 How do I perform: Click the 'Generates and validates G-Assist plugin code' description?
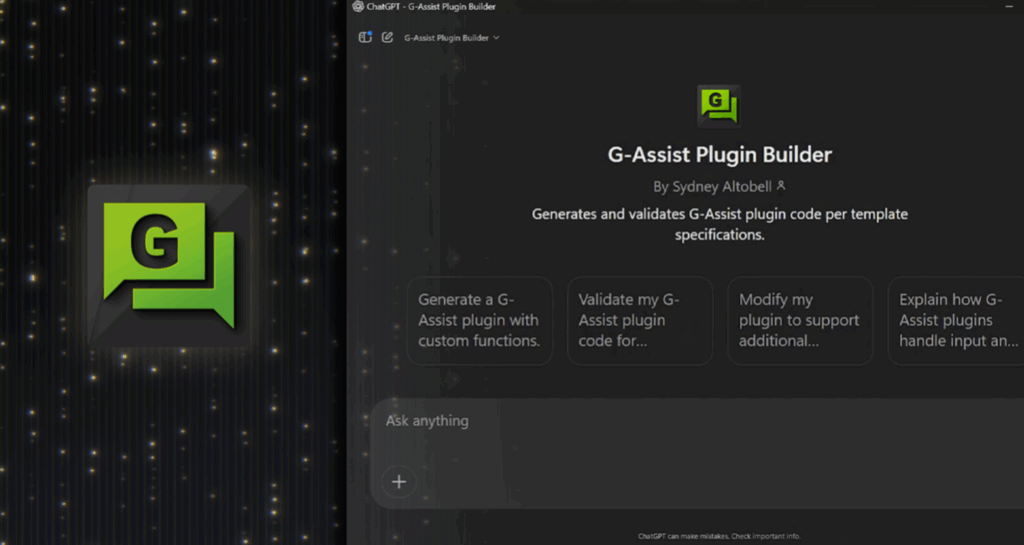click(x=720, y=224)
